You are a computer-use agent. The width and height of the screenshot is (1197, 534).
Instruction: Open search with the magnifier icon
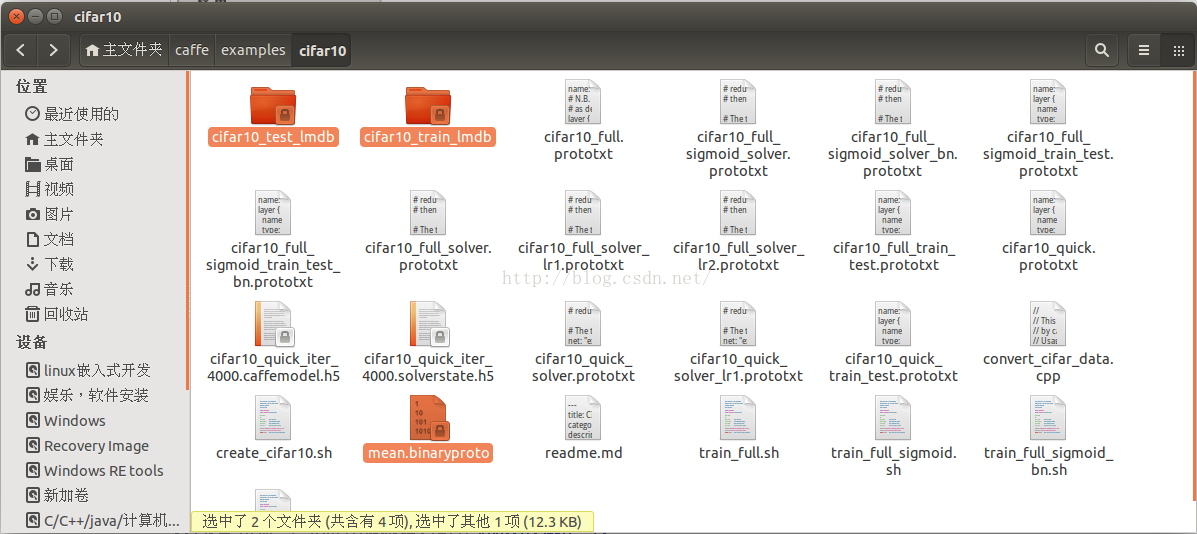coord(1101,50)
